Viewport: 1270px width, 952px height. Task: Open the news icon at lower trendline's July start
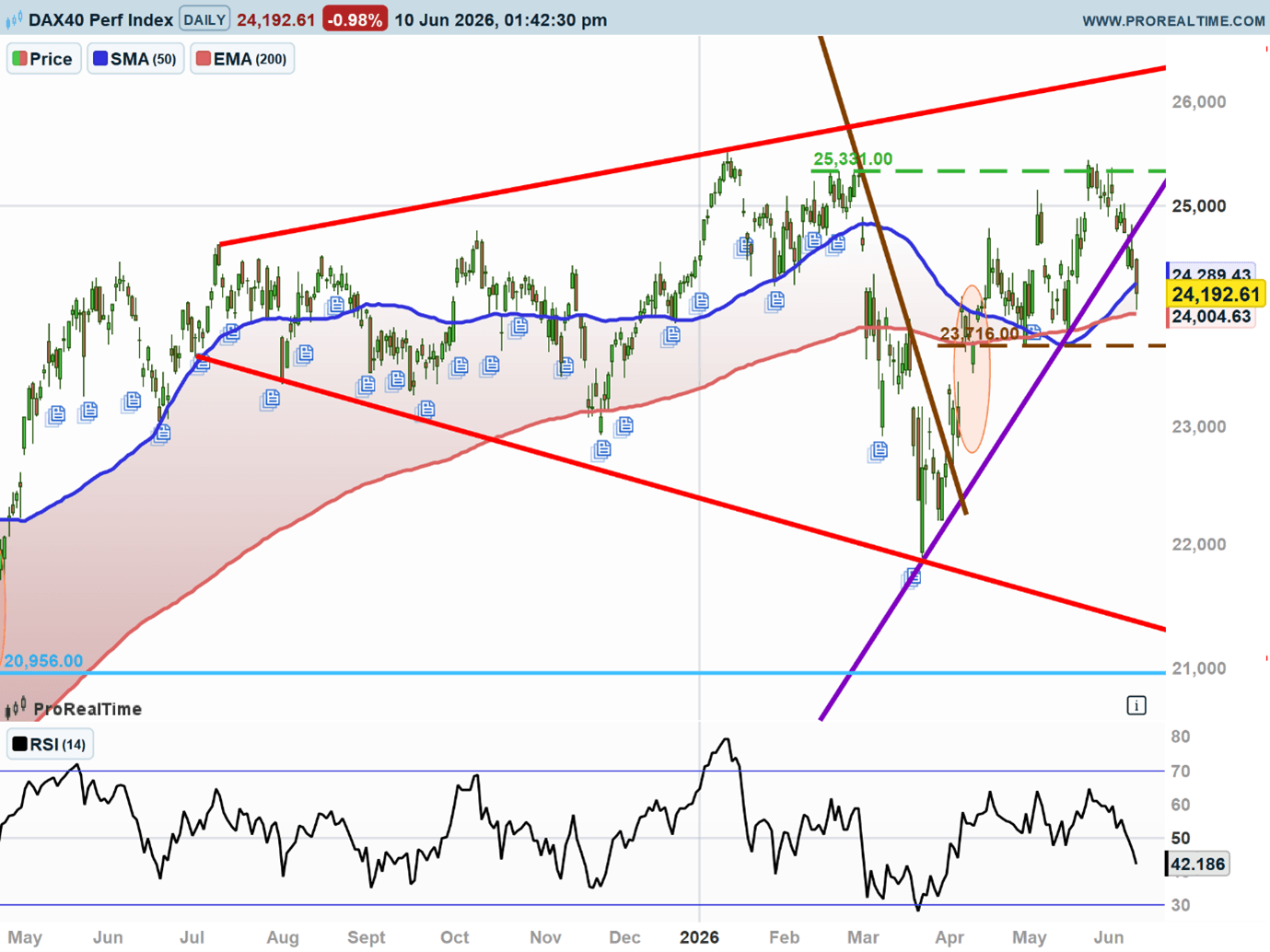click(x=201, y=365)
